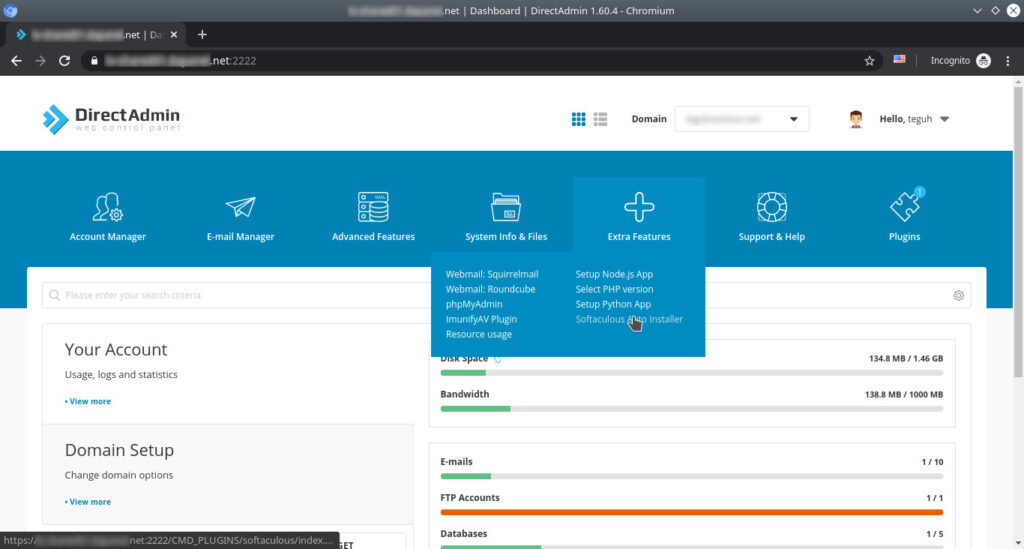The width and height of the screenshot is (1024, 549).
Task: Click View more under Domain Setup
Action: click(x=88, y=502)
